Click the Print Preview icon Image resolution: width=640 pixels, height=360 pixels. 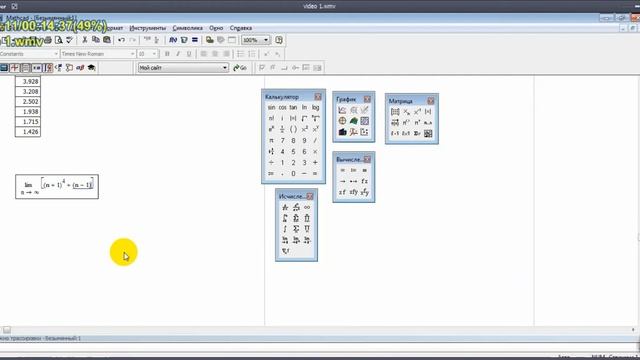(58, 40)
